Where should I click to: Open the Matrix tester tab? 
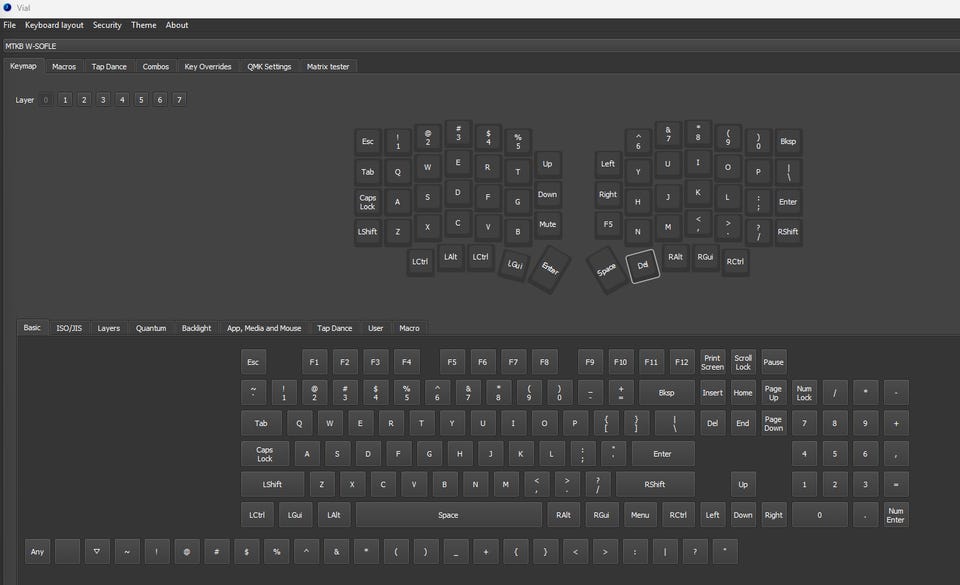[330, 67]
